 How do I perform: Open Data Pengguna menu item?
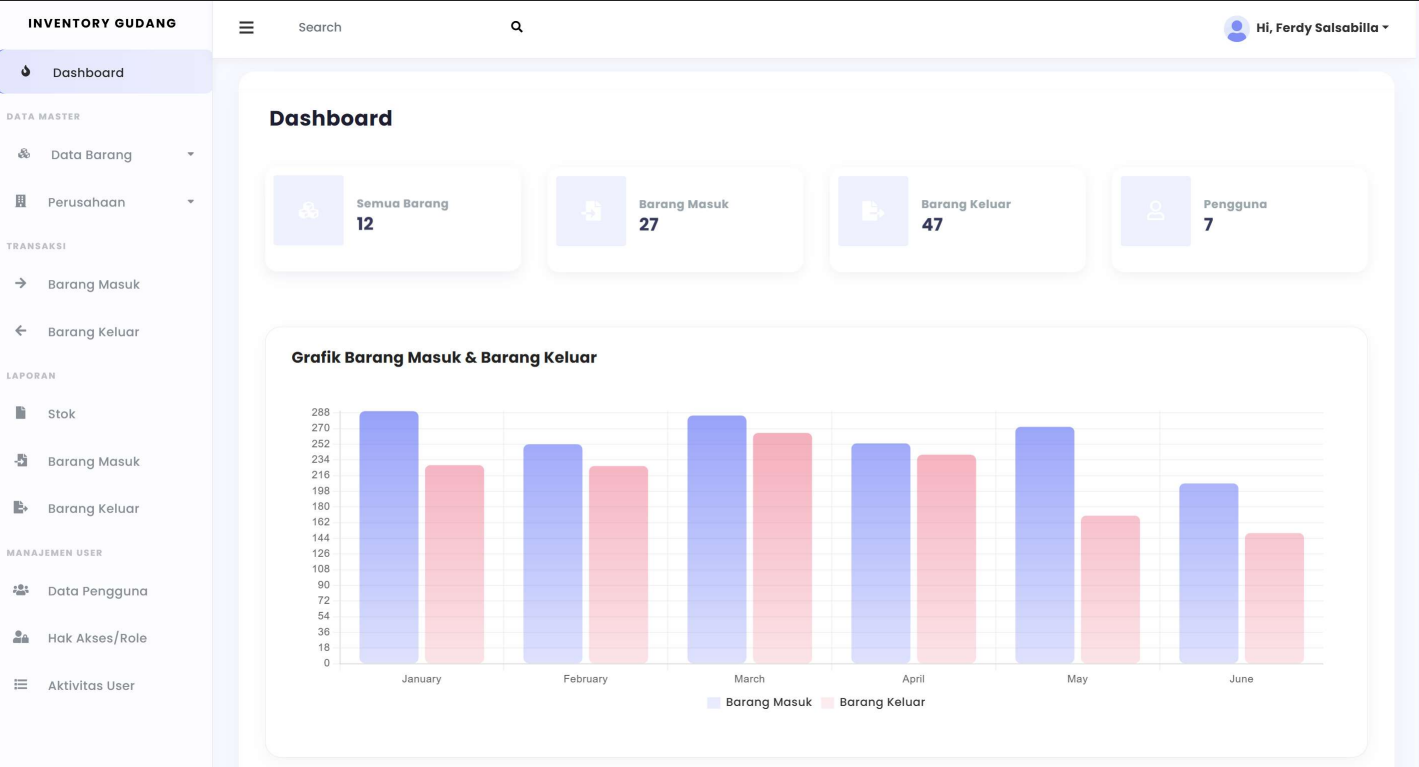tap(97, 591)
